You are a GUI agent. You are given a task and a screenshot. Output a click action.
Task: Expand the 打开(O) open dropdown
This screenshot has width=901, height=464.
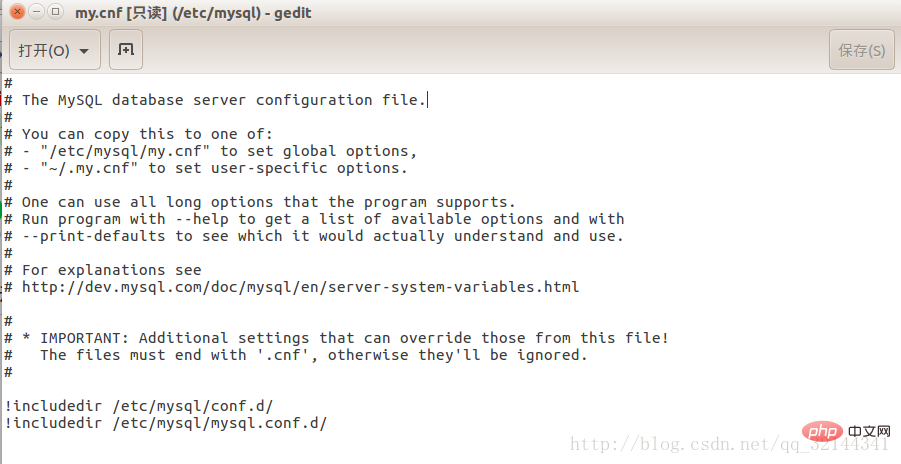84,51
